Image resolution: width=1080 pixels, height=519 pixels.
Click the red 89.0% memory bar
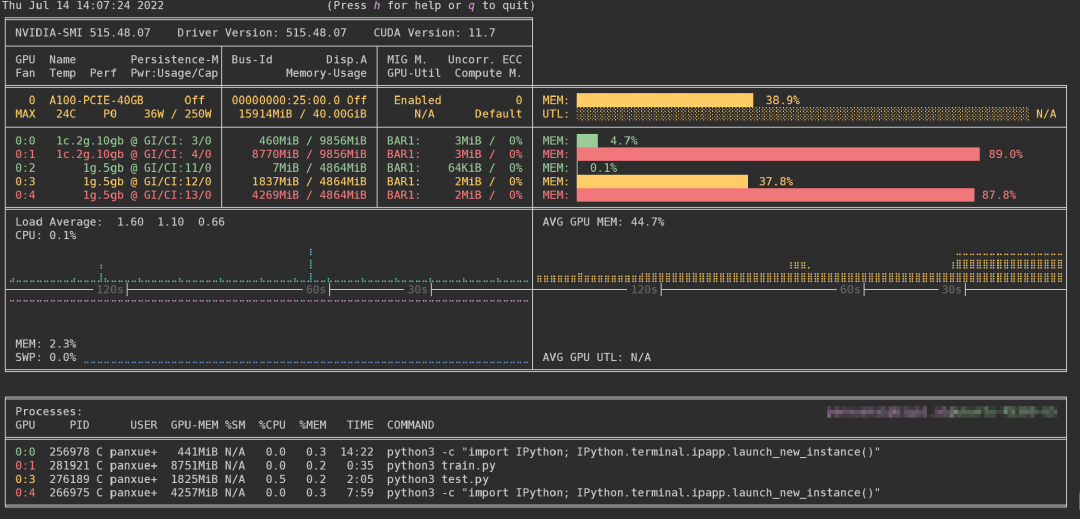coord(778,154)
